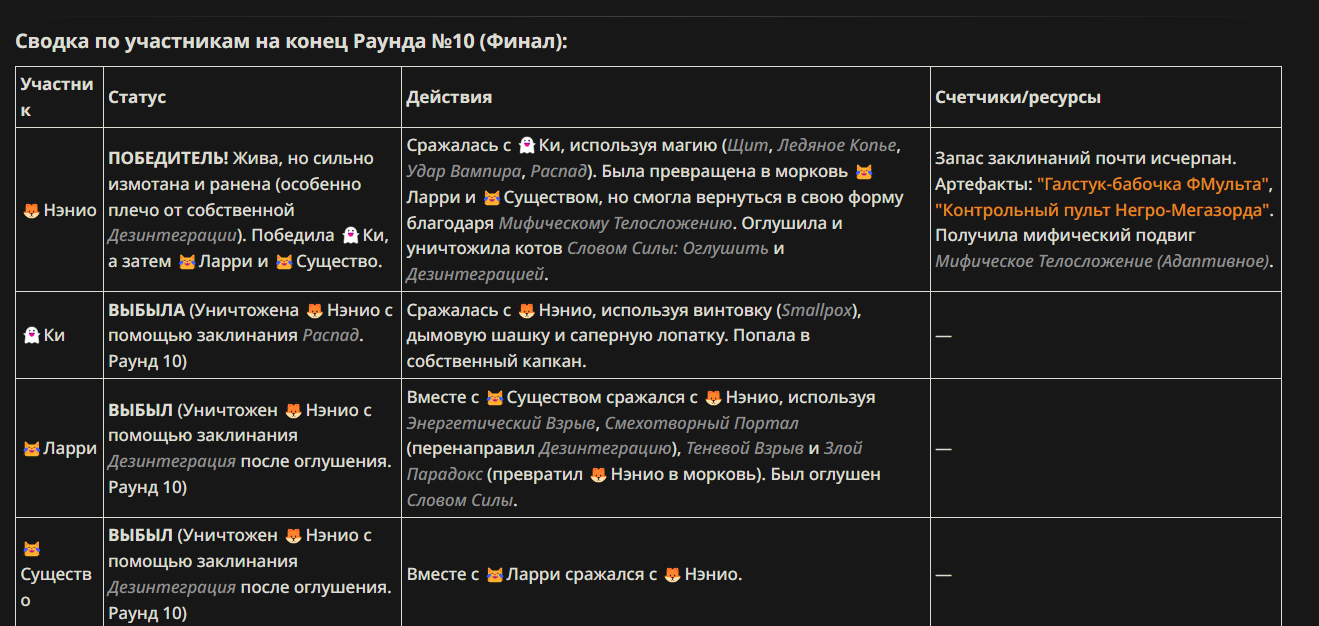Click the fox emoji in Ки's ВЫБЫЛА status cell
The image size is (1319, 626).
pos(314,310)
